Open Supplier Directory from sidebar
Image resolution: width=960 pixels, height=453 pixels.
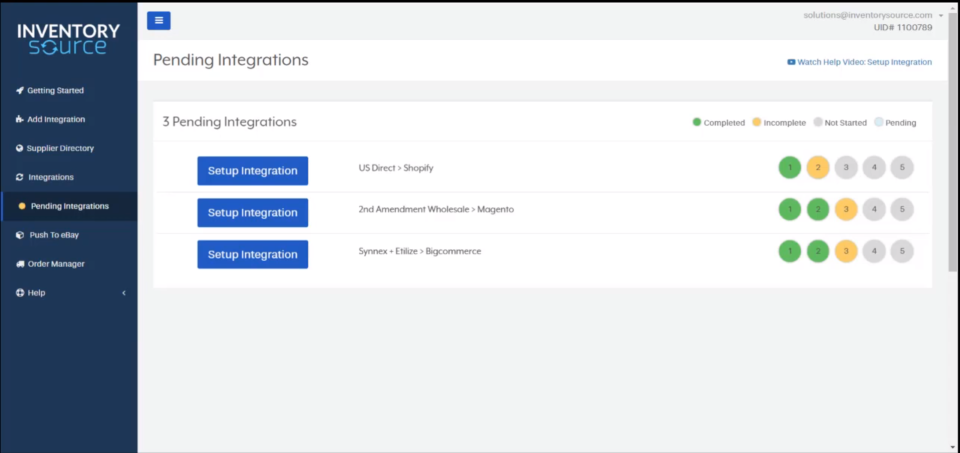(x=61, y=148)
